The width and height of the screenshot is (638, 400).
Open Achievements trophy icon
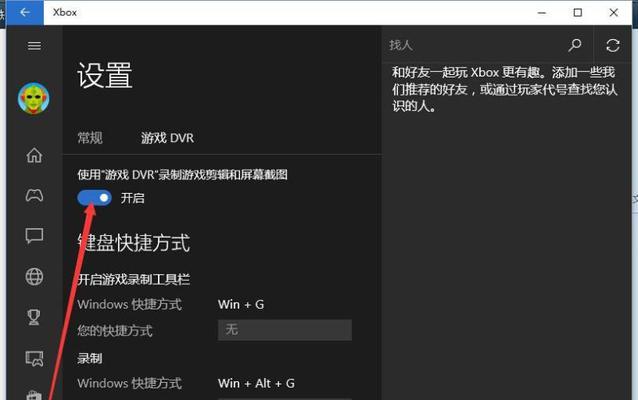click(x=34, y=317)
